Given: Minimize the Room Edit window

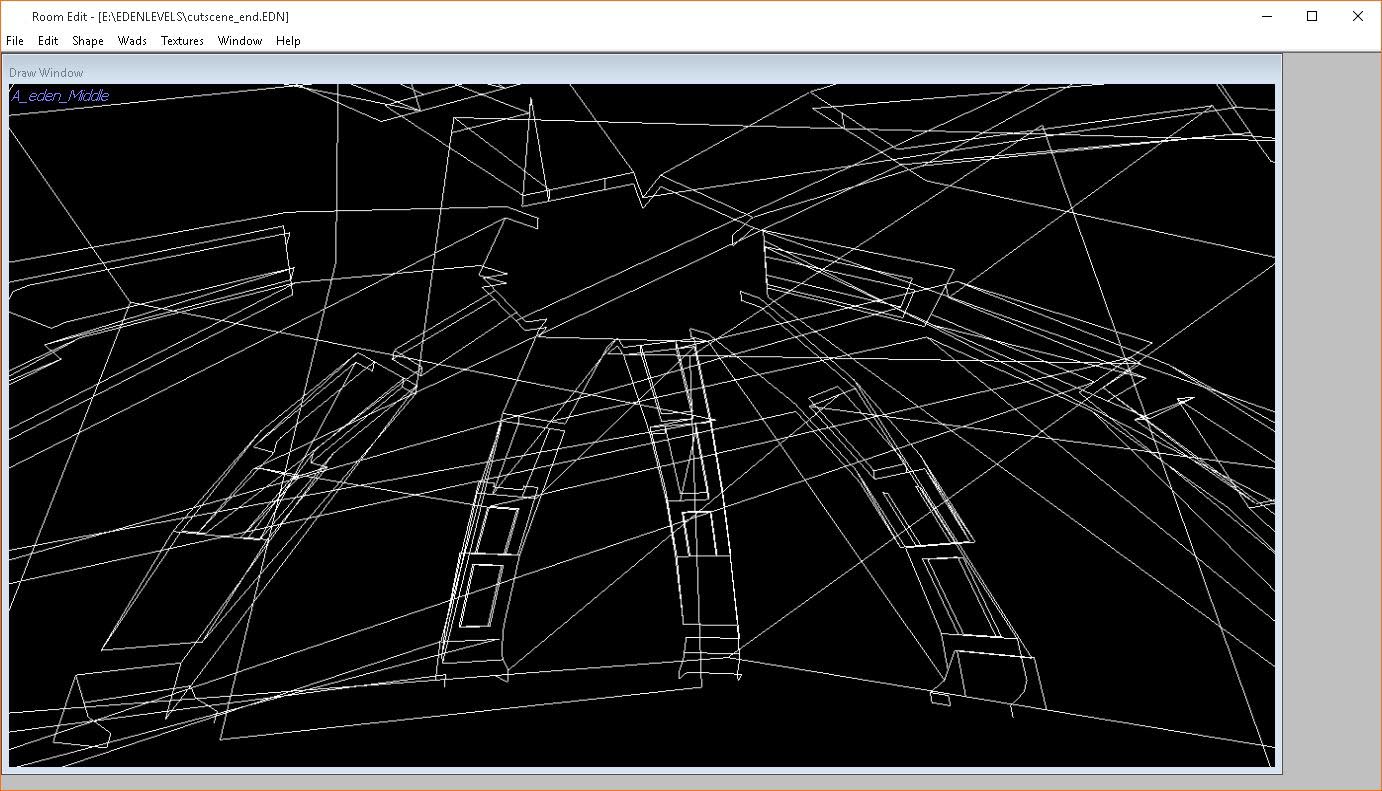Looking at the screenshot, I should 1267,16.
